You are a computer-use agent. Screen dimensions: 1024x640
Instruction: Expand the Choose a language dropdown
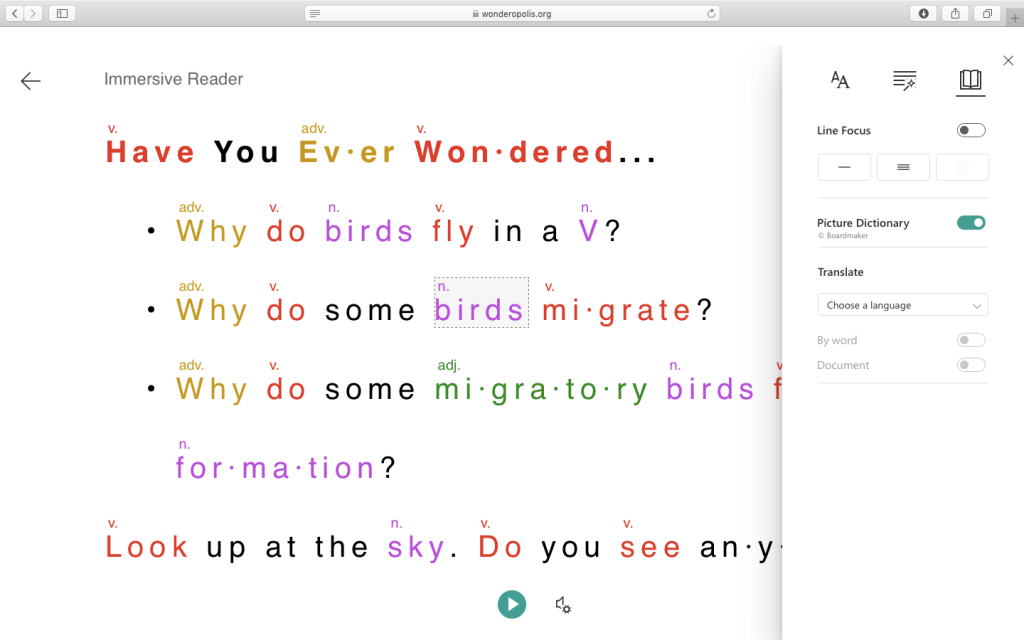coord(902,305)
